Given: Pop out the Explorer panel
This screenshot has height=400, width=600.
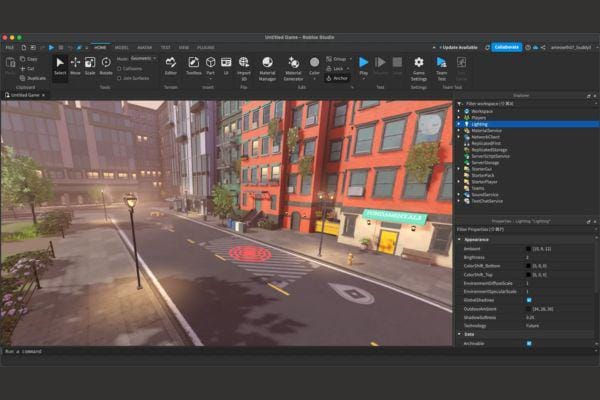Looking at the screenshot, I should (x=589, y=96).
